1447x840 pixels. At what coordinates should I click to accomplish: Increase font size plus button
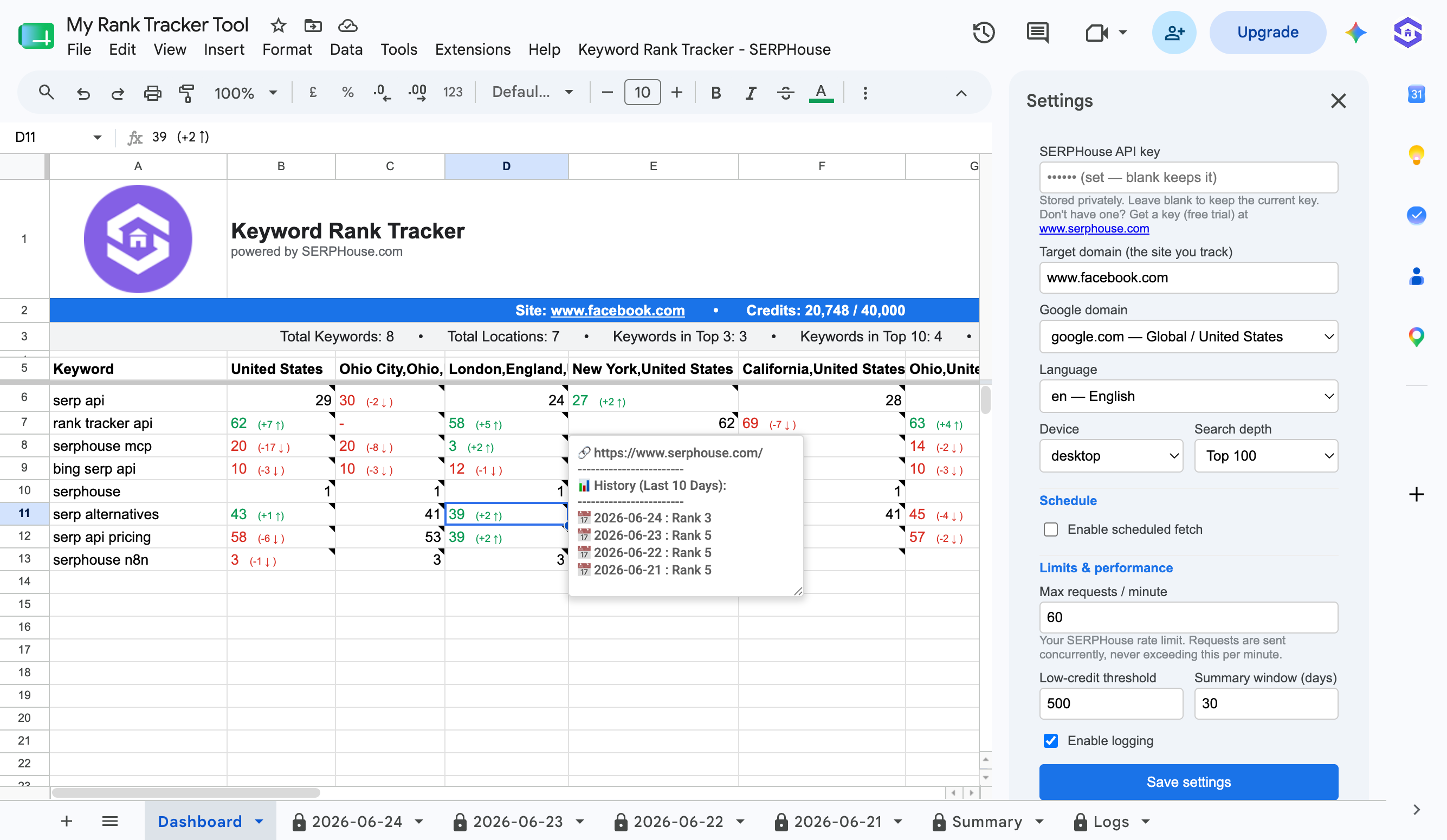(x=676, y=93)
